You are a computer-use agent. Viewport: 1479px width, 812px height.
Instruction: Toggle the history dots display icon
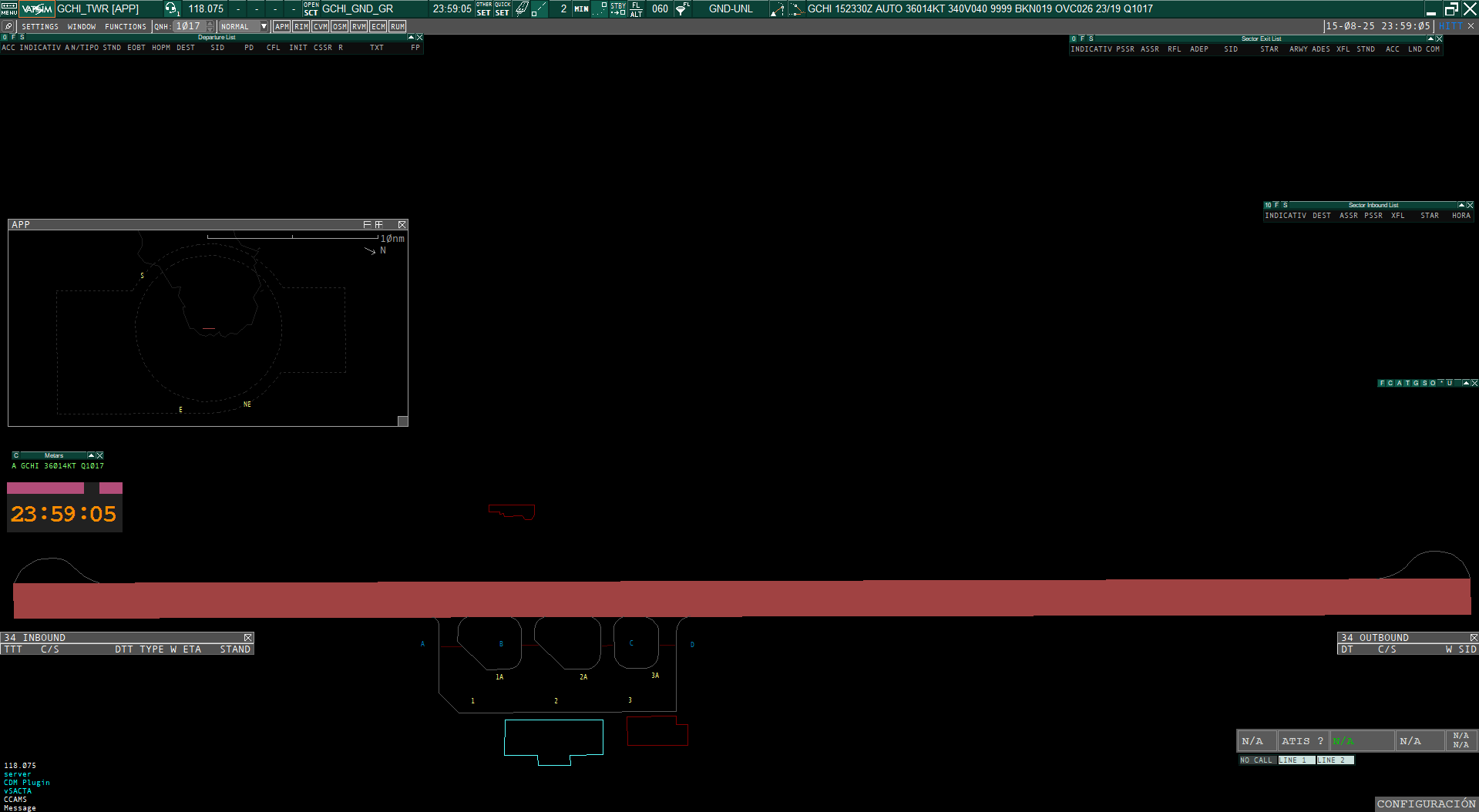600,8
